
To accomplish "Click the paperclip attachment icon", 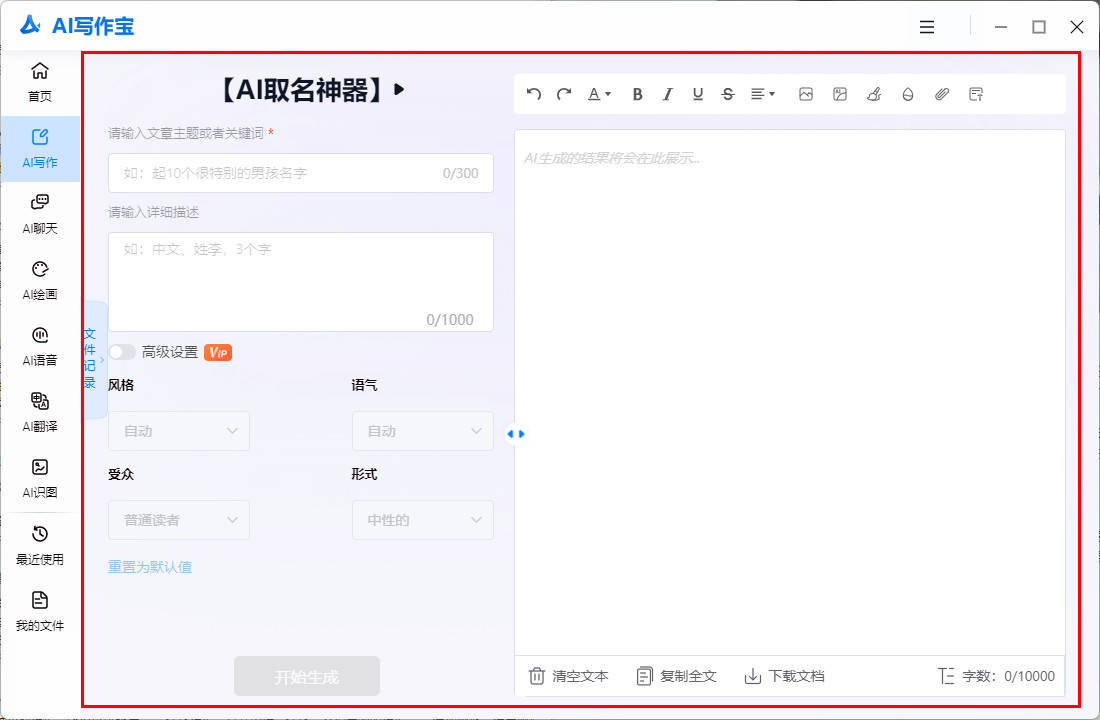I will (x=942, y=94).
